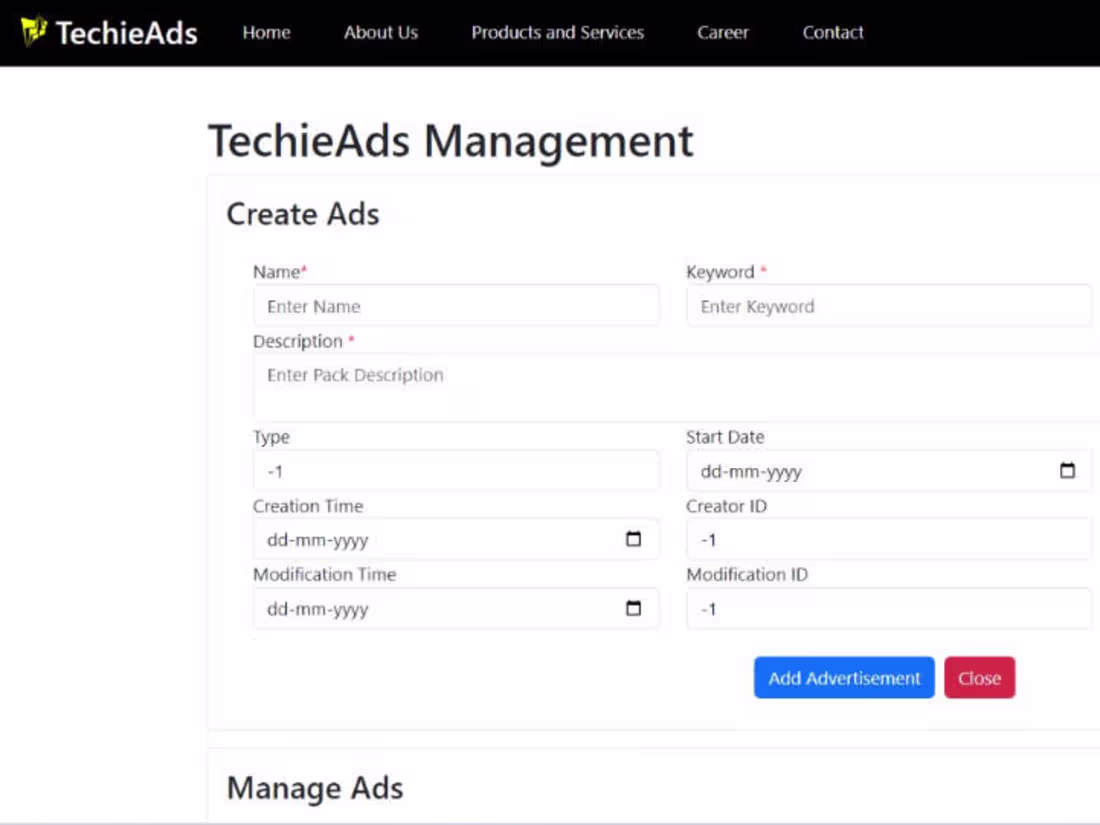Click the Enter Keyword field
The width and height of the screenshot is (1100, 825).
[888, 305]
